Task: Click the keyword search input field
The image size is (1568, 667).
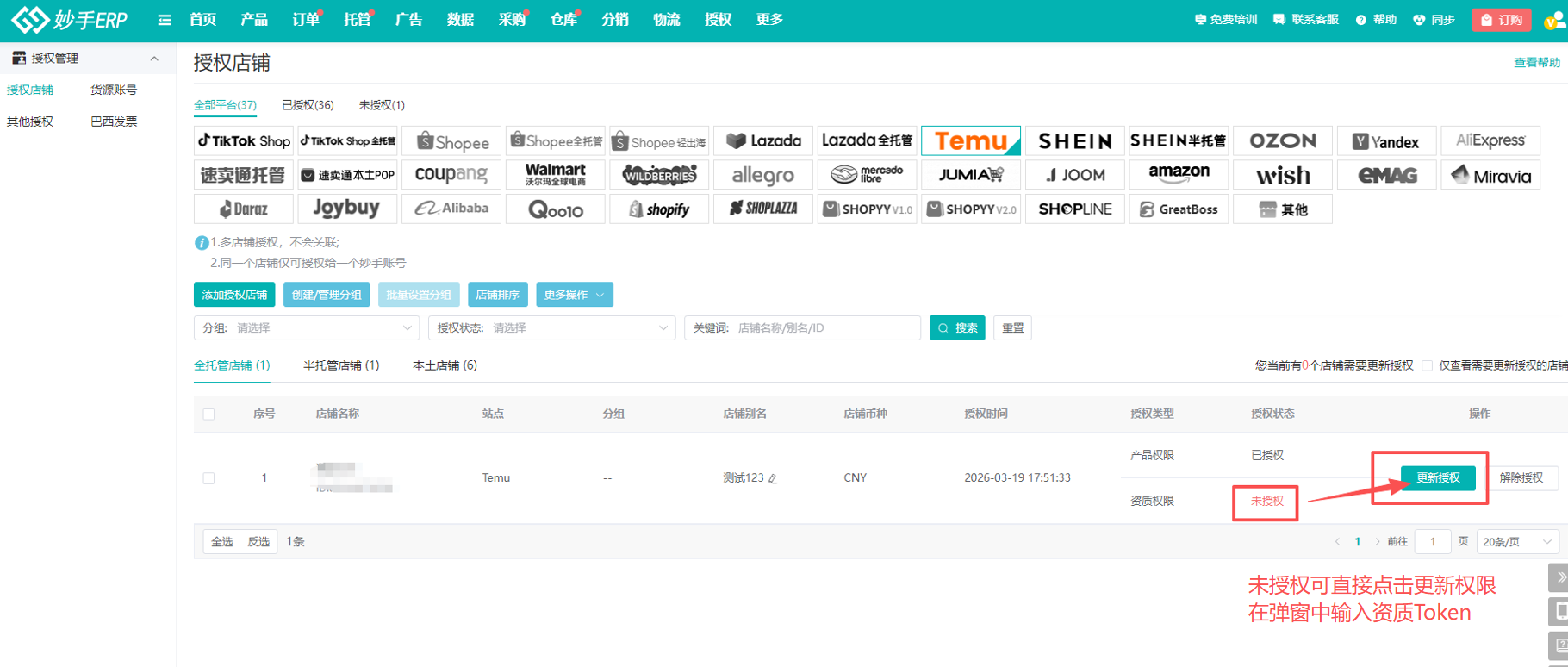Action: click(x=823, y=328)
